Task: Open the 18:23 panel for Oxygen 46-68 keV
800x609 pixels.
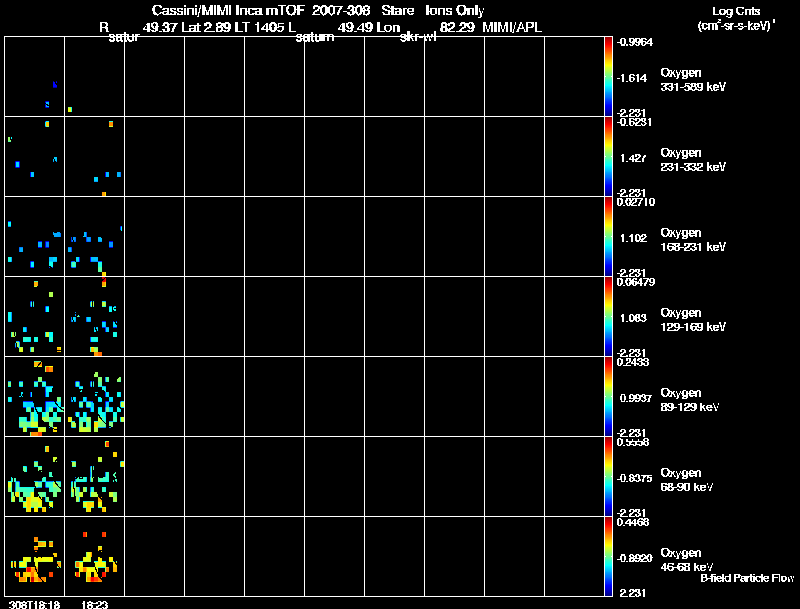Action: point(94,556)
